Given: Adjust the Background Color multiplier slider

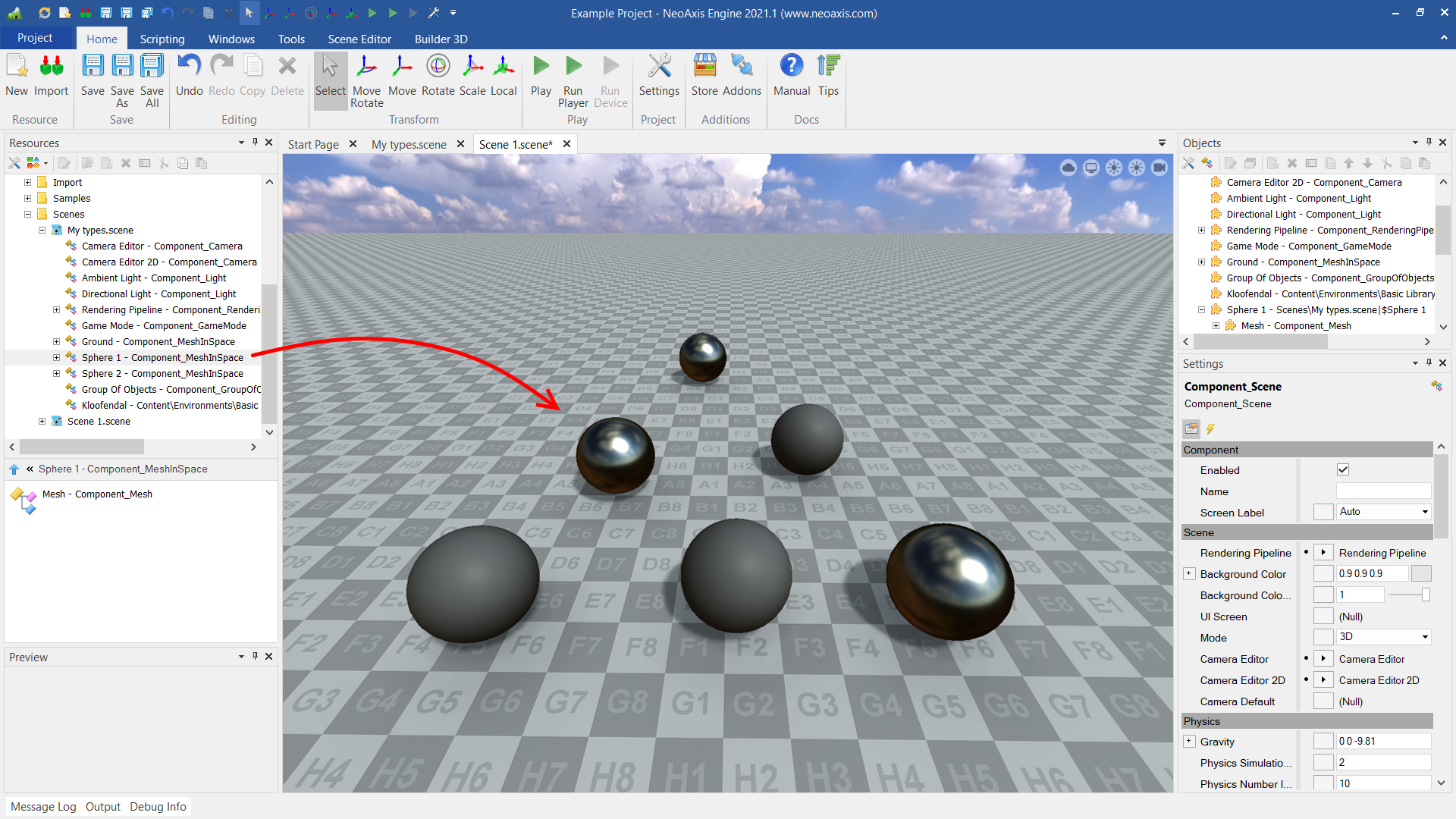Looking at the screenshot, I should pyautogui.click(x=1424, y=595).
